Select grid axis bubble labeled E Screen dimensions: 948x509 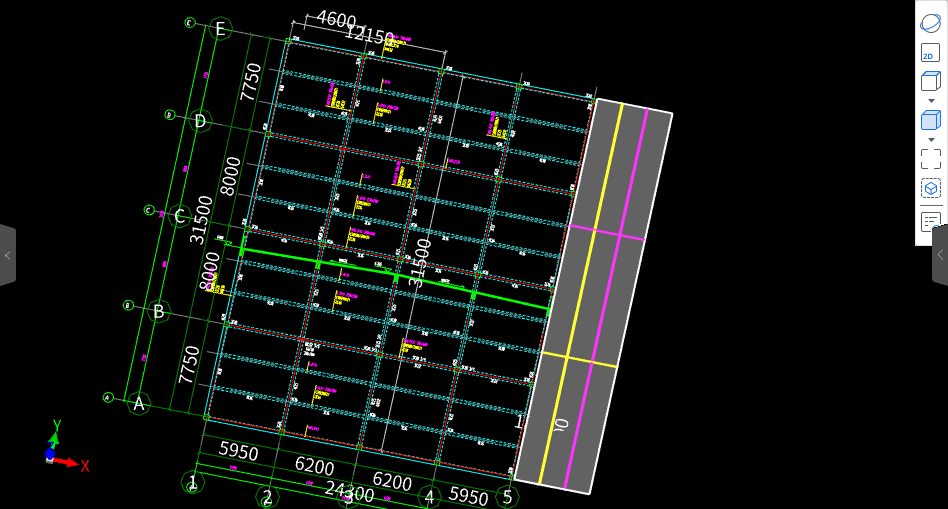tap(220, 29)
